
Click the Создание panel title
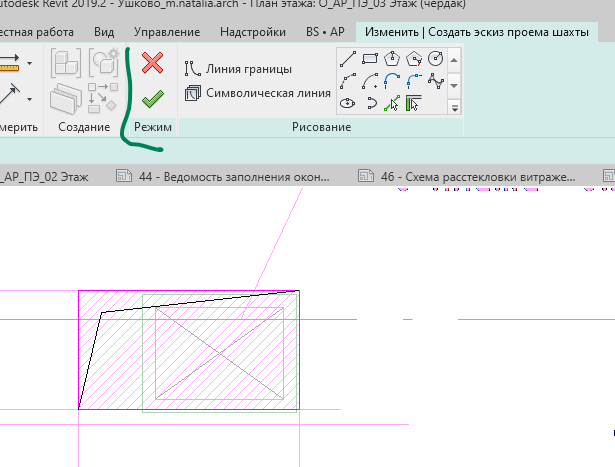pyautogui.click(x=84, y=127)
